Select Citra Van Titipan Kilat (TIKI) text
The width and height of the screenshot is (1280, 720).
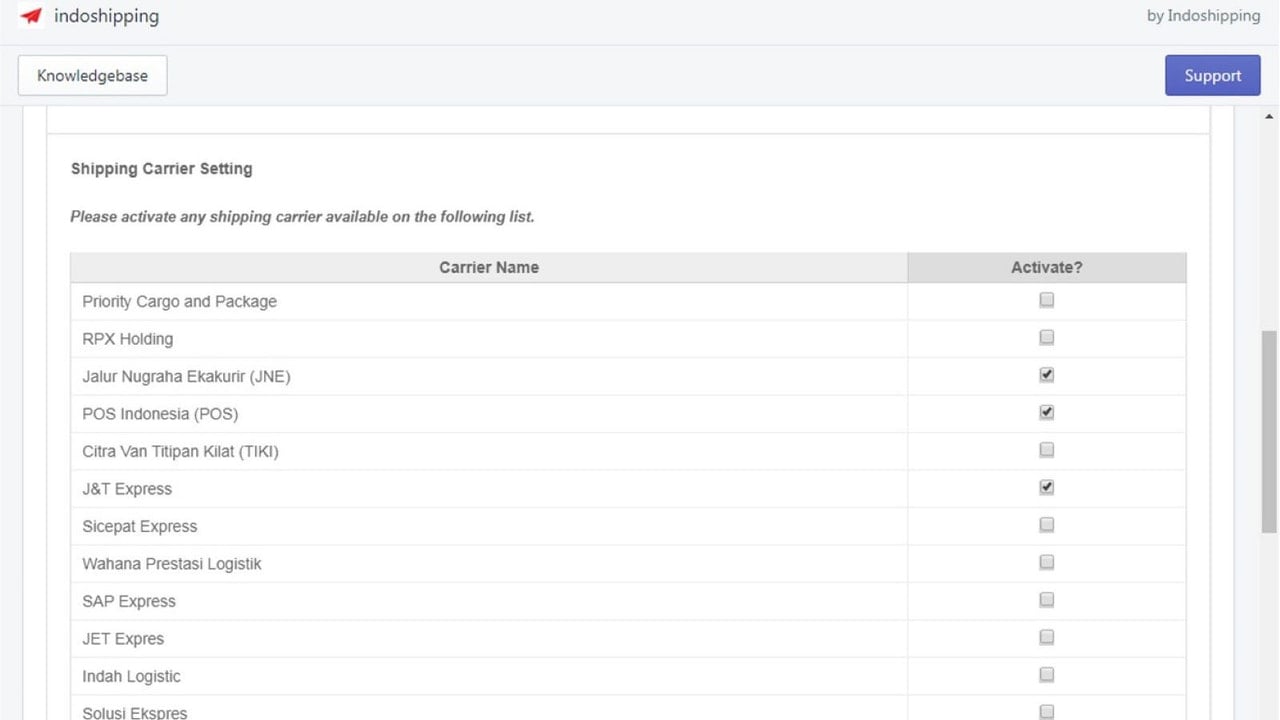click(181, 452)
